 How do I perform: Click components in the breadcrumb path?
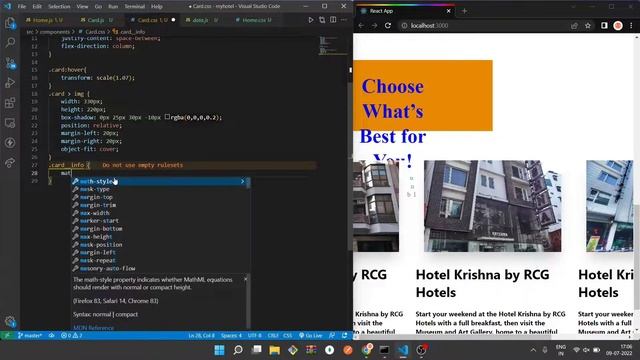(55, 31)
